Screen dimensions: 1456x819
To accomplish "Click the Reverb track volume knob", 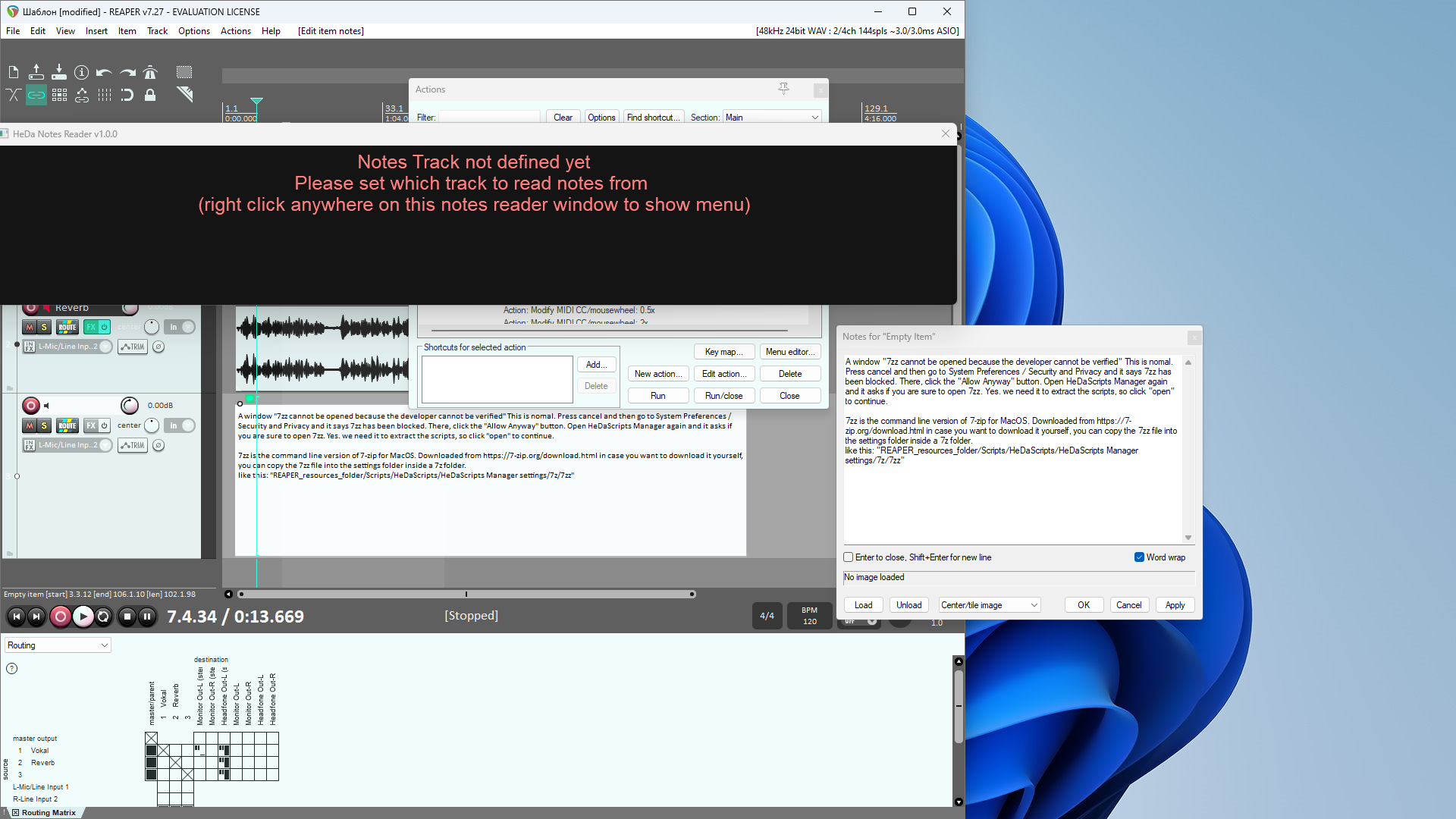I will pyautogui.click(x=130, y=308).
